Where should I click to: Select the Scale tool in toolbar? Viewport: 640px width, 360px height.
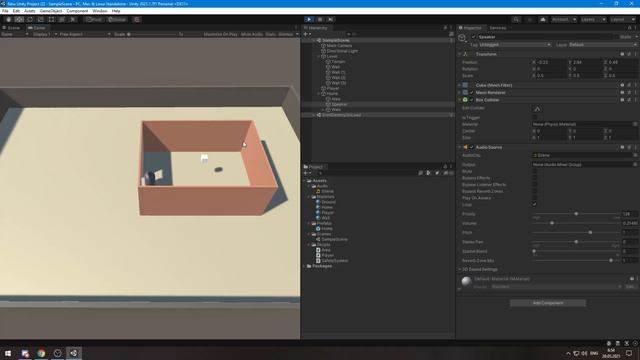coord(40,20)
